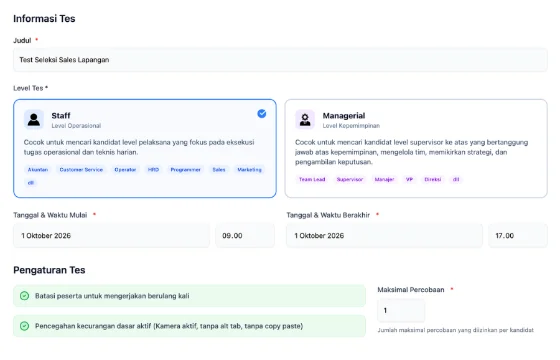Click the Level Operasional subtitle

click(x=76, y=126)
